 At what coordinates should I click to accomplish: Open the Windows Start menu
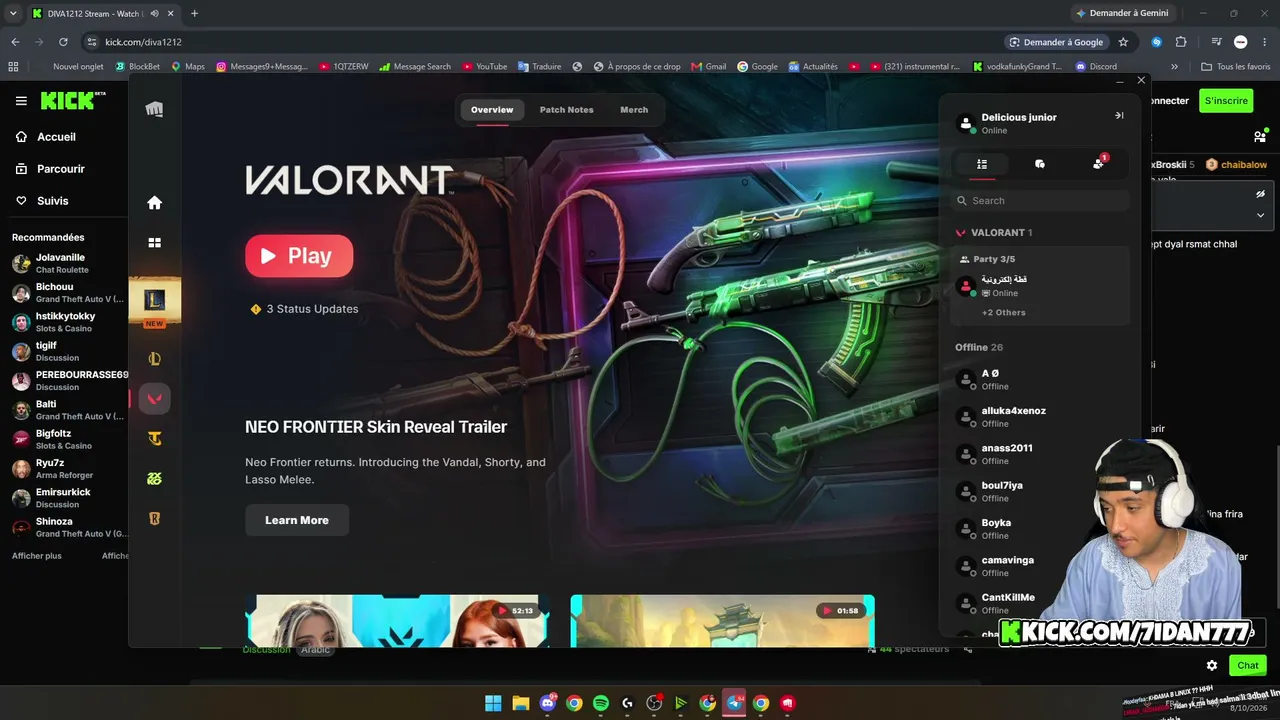click(x=493, y=703)
